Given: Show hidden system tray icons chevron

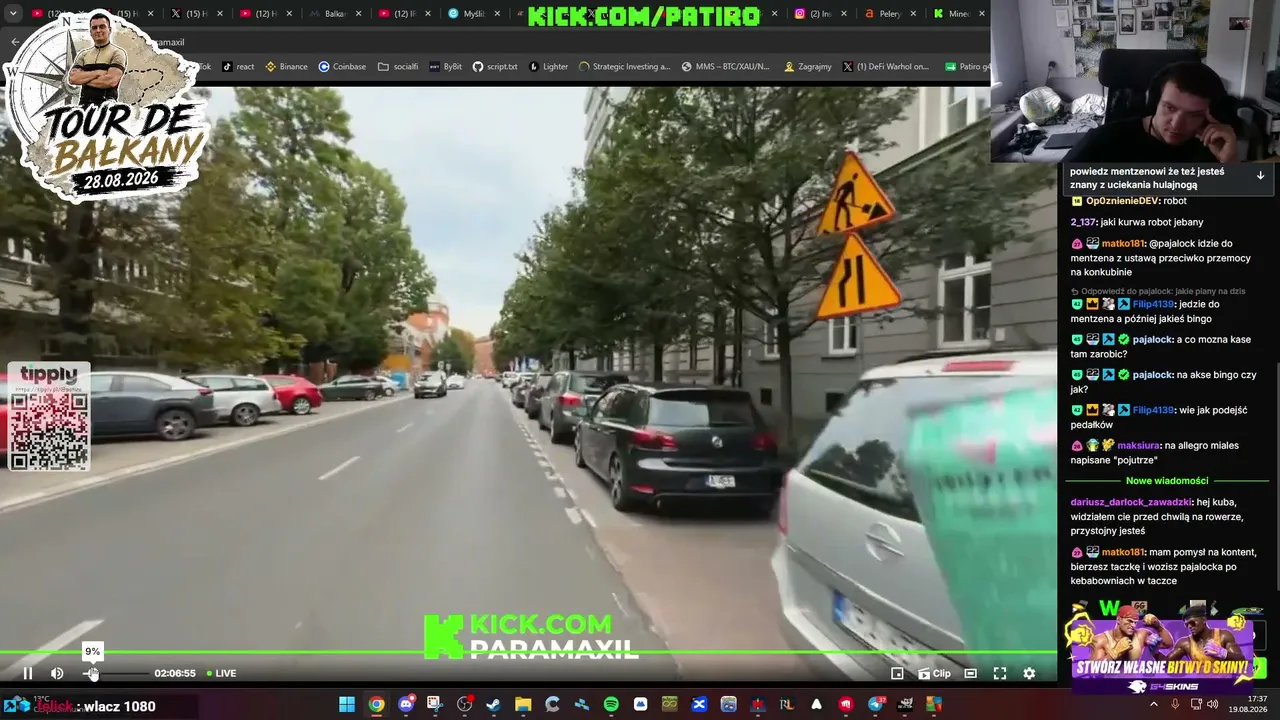Looking at the screenshot, I should point(1154,705).
